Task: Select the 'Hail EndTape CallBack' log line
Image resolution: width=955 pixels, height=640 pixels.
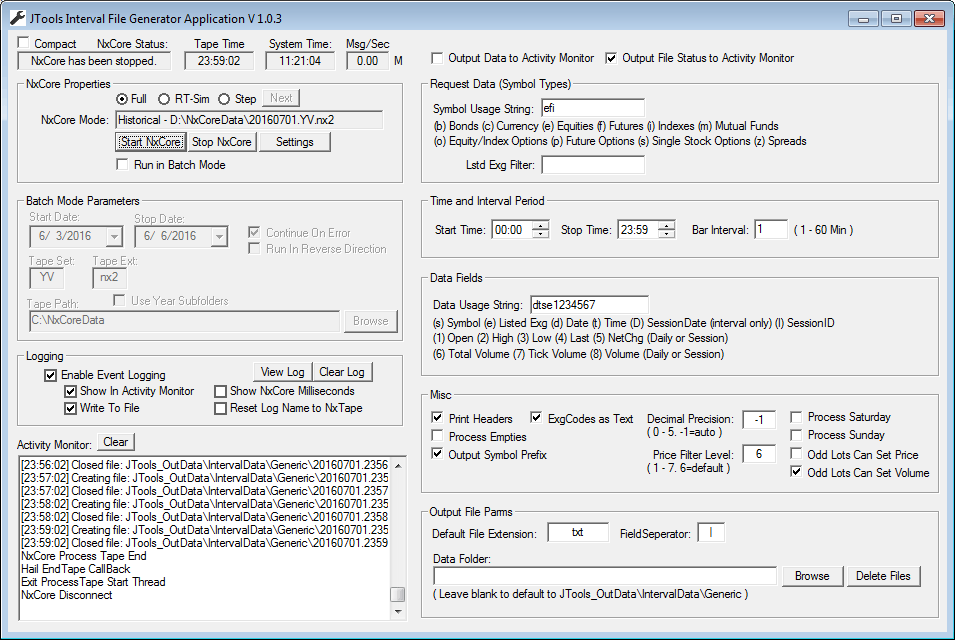Action: coord(76,569)
